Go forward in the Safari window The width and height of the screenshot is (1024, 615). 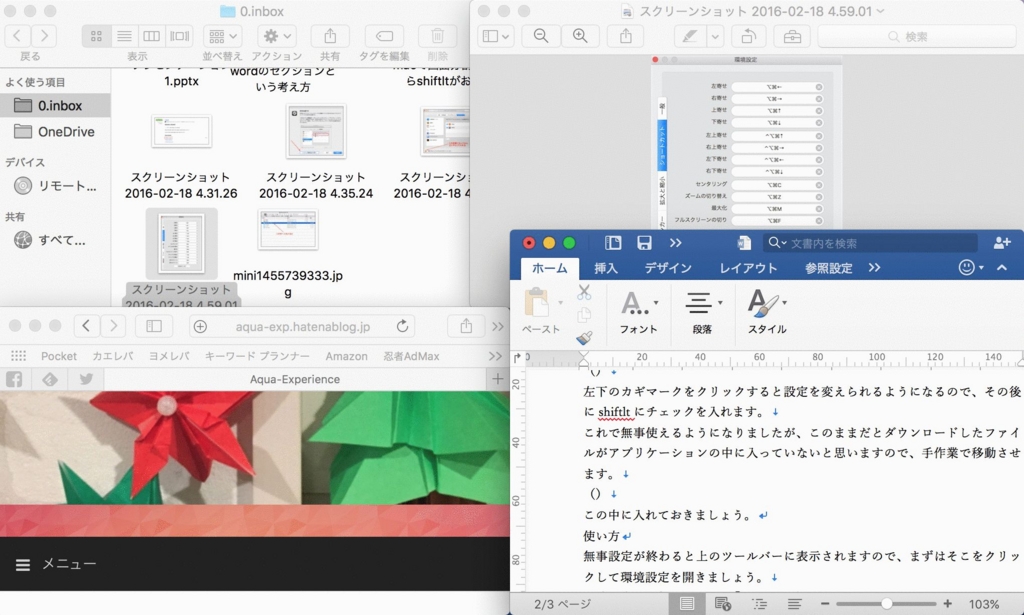tap(113, 325)
